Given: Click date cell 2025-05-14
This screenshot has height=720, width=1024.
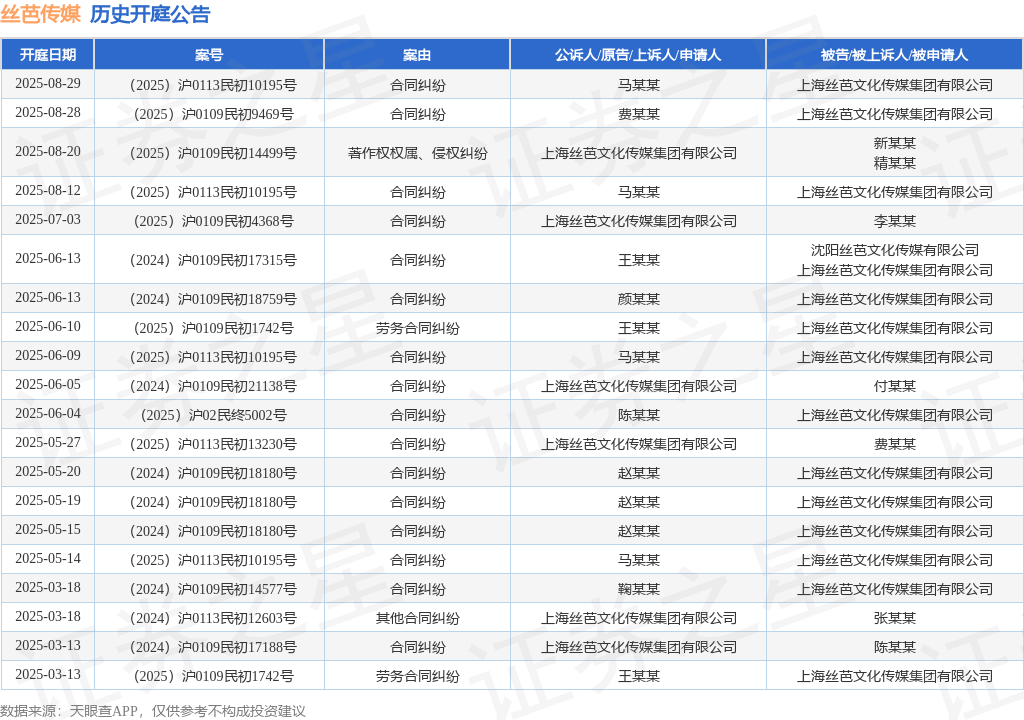Looking at the screenshot, I should point(48,559).
